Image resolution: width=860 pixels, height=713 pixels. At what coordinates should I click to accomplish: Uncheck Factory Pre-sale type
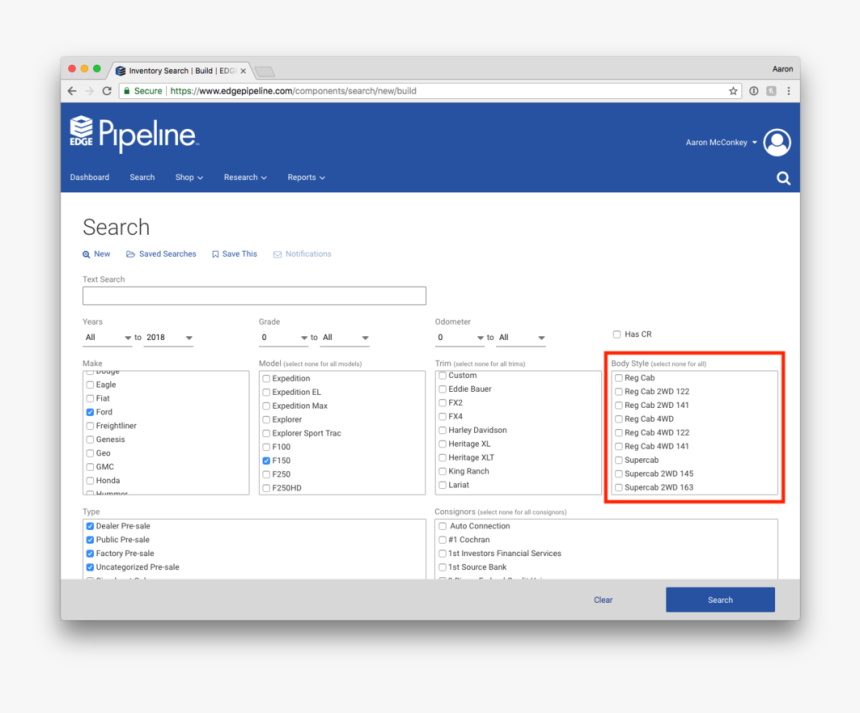pyautogui.click(x=90, y=553)
